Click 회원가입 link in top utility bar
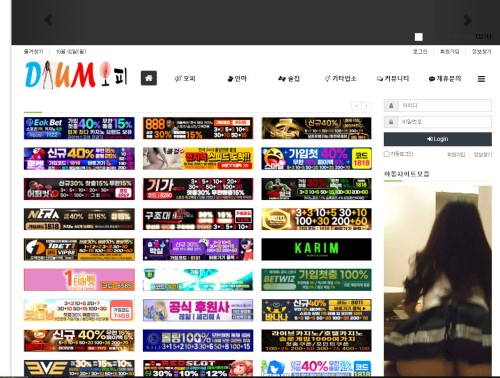500x378 pixels. pos(450,51)
